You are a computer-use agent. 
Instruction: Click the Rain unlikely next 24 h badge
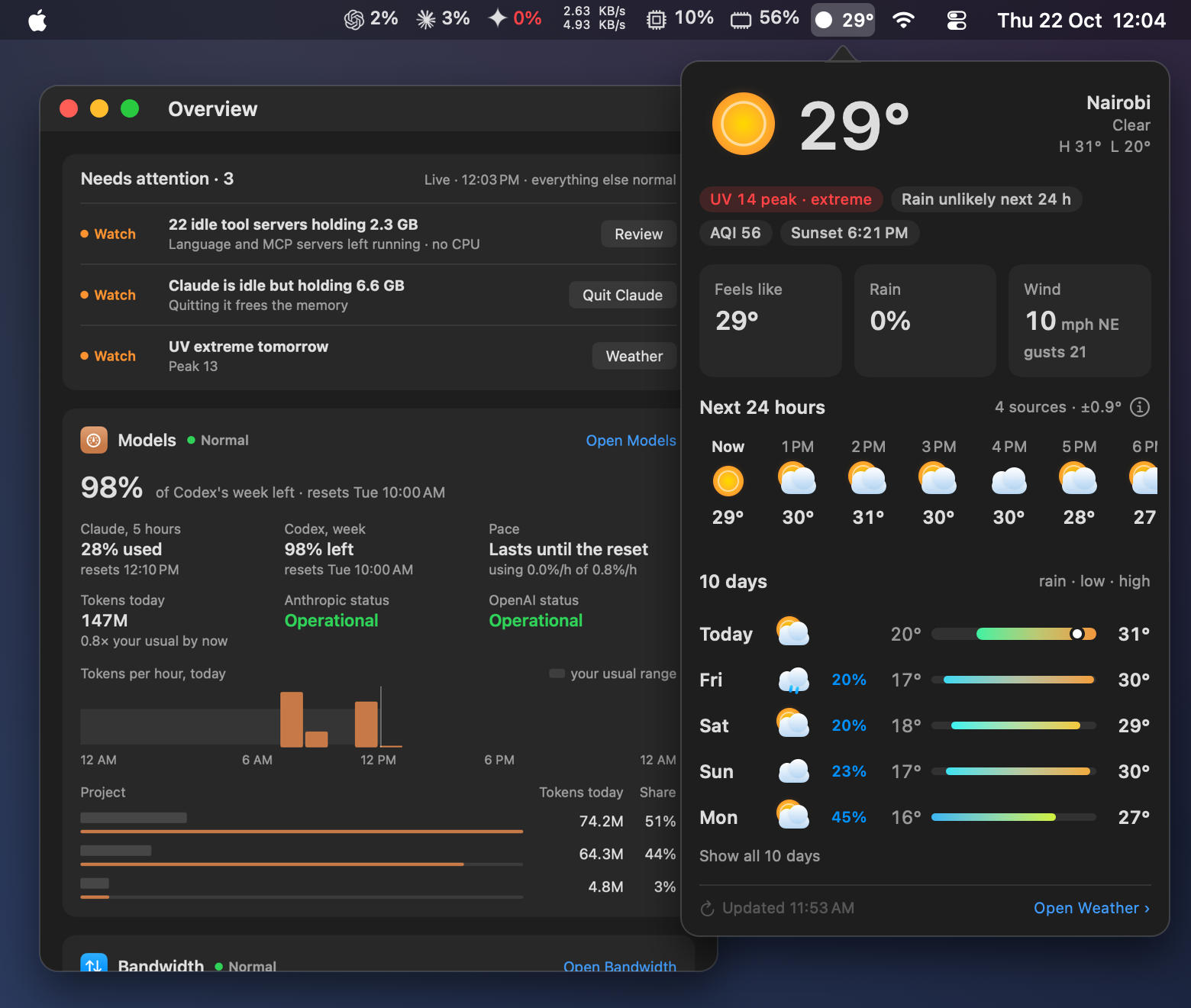(986, 199)
